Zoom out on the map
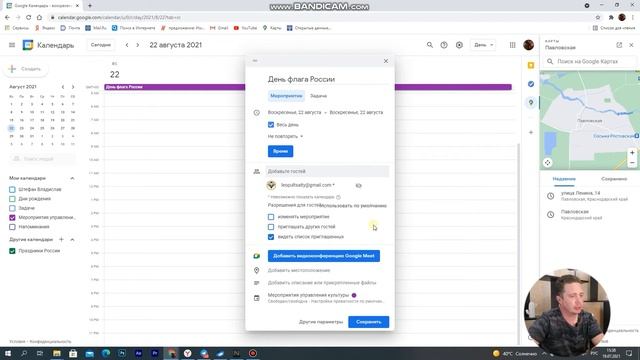The width and height of the screenshot is (640, 360). pos(632,162)
